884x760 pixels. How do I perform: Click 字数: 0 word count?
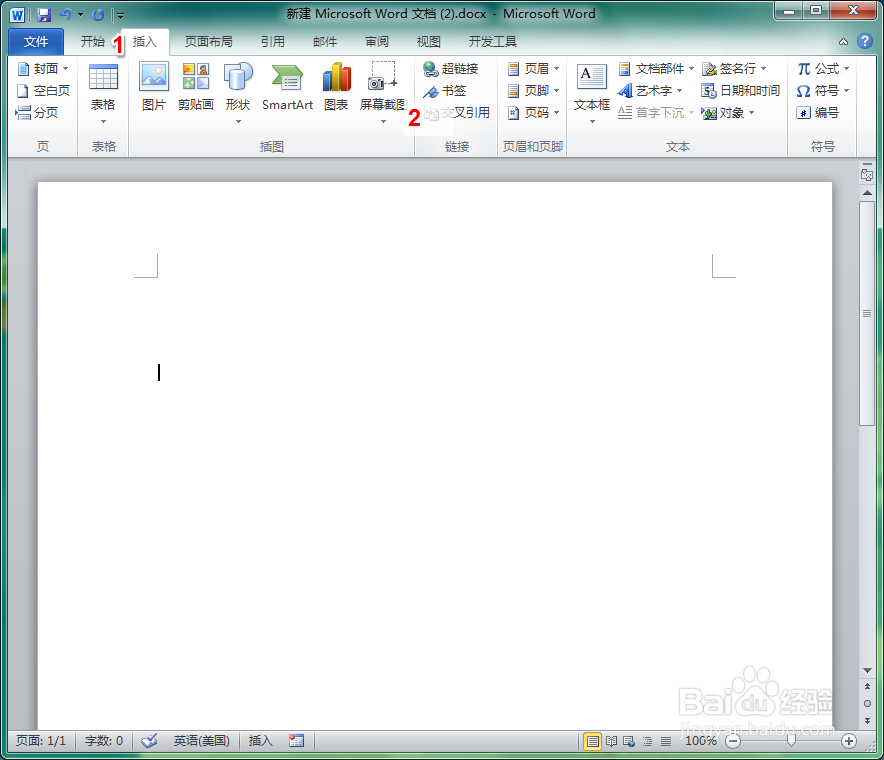click(104, 740)
